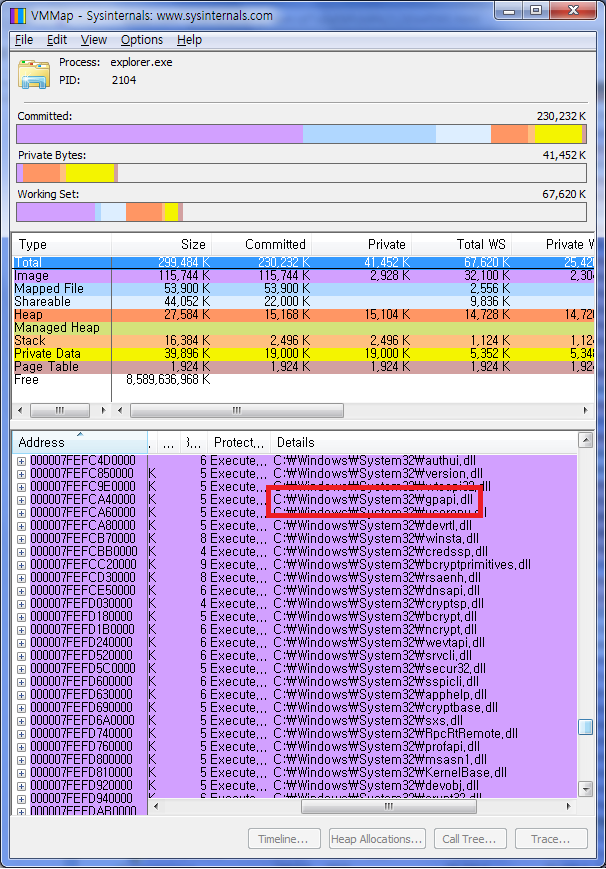Open the View menu
Screen dimensions: 606x869
tap(94, 40)
